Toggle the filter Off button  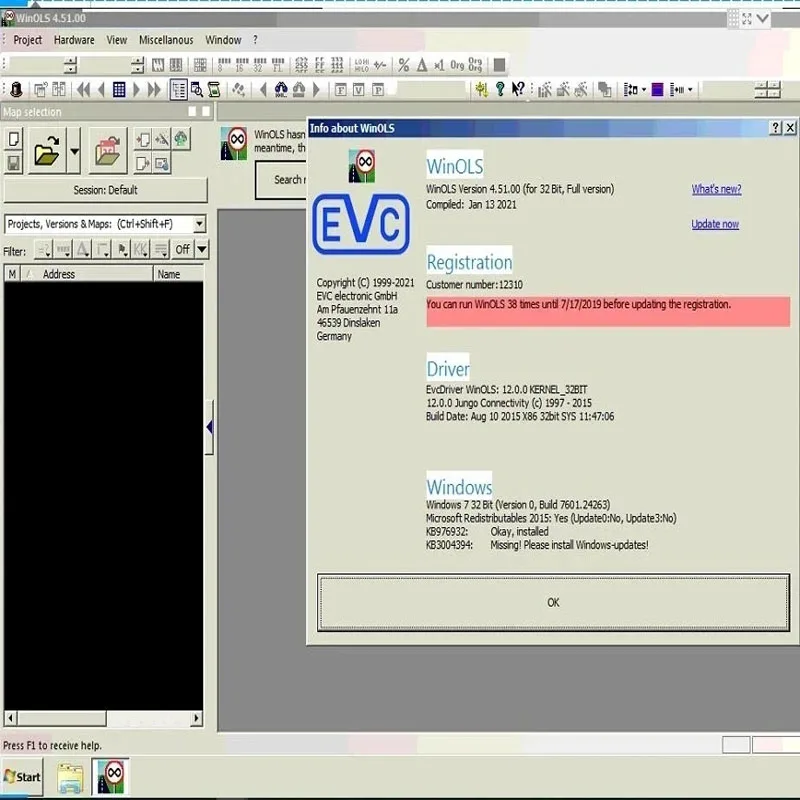tap(183, 249)
